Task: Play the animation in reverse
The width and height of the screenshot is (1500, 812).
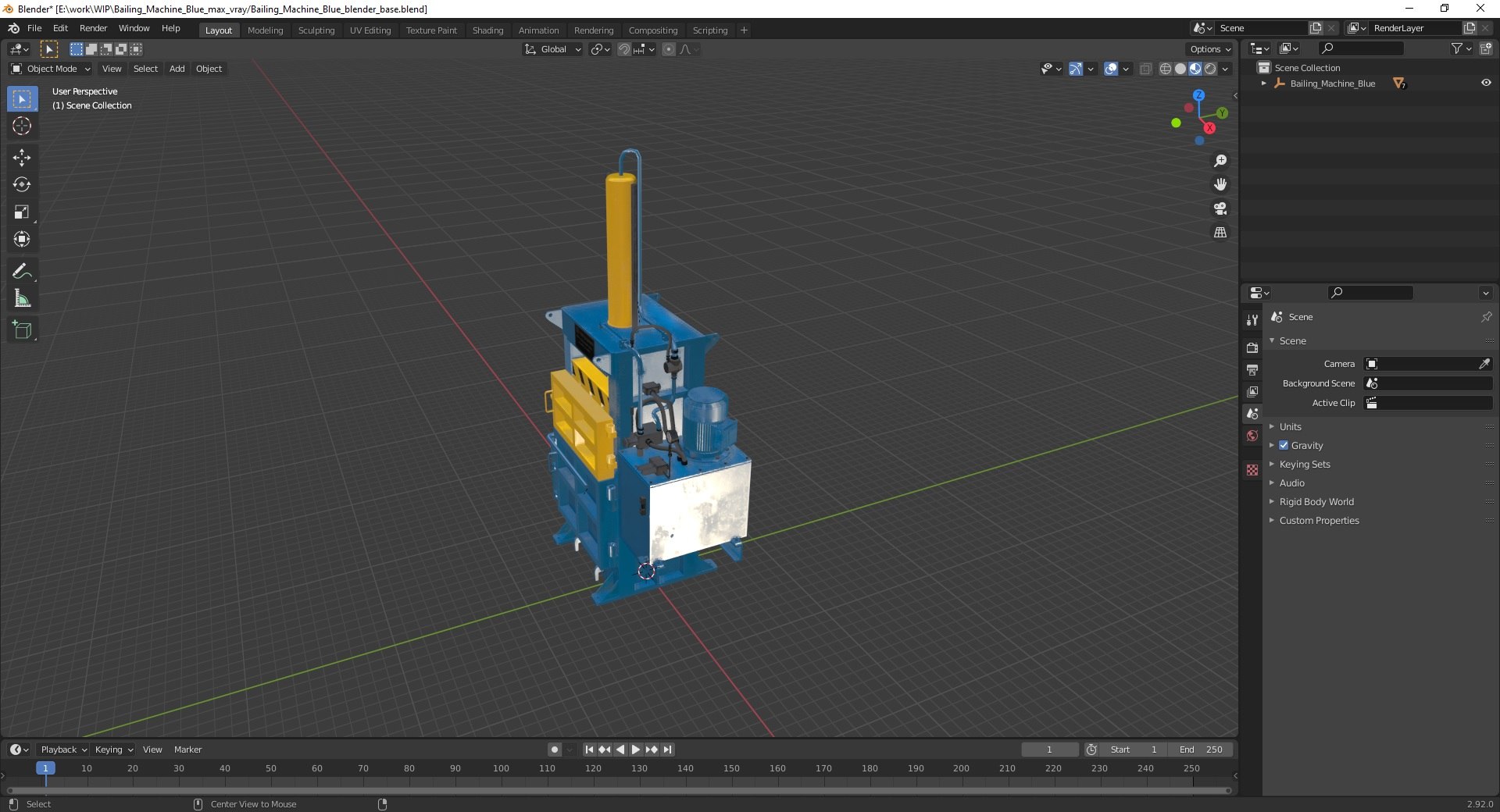Action: click(620, 750)
